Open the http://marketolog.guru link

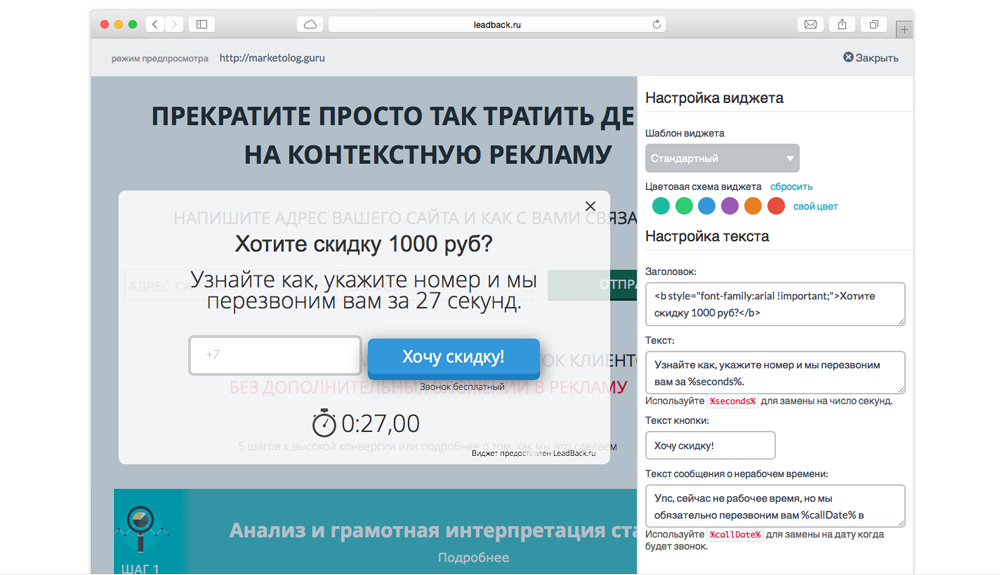point(272,57)
